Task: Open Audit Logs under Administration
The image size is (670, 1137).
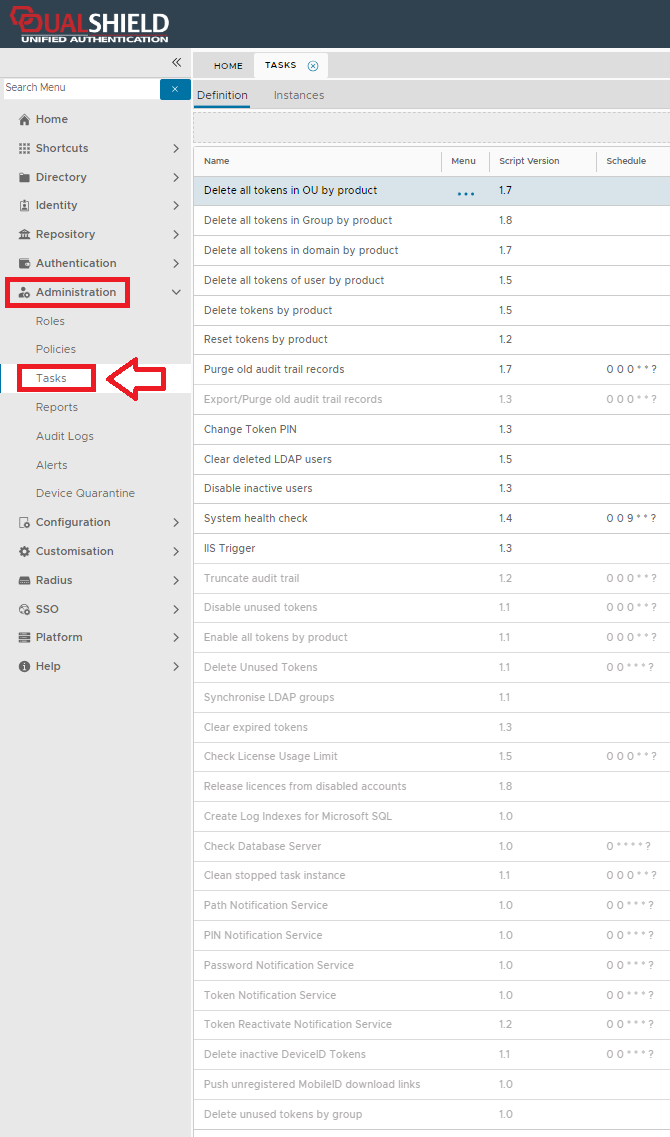Action: pos(65,437)
